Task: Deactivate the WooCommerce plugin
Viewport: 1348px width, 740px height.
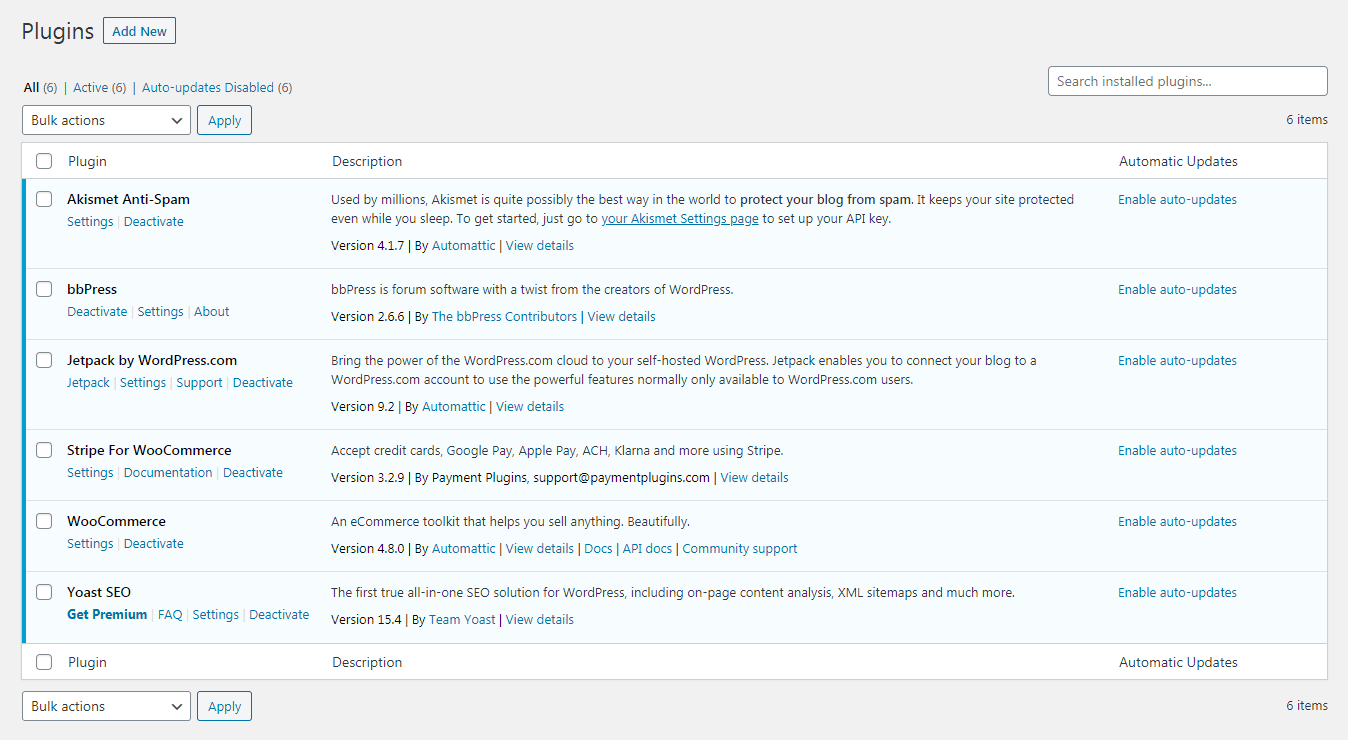Action: click(154, 544)
